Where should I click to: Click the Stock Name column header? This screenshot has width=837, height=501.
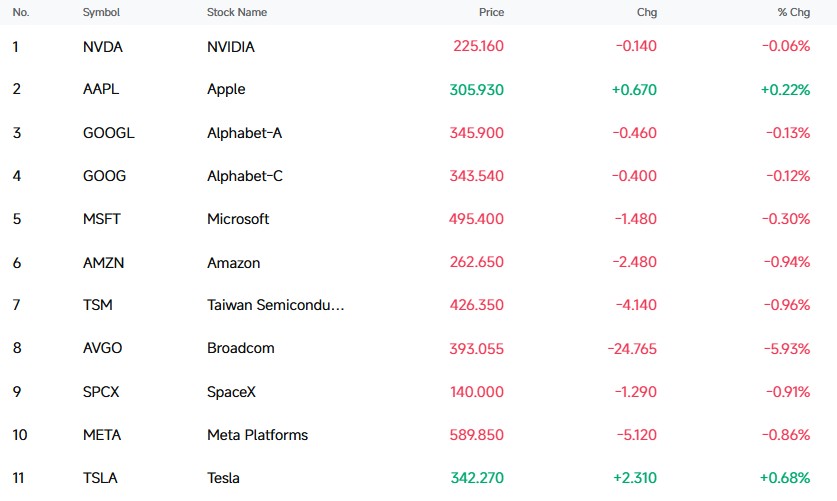click(236, 12)
